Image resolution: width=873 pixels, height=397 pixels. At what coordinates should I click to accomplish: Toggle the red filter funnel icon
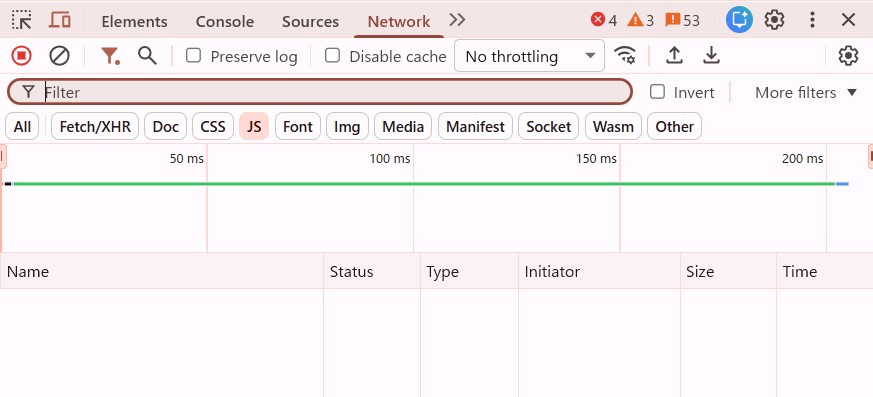[x=110, y=56]
